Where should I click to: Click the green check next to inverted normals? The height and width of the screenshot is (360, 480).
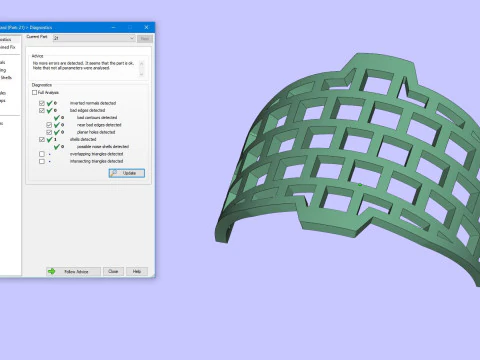tap(50, 103)
